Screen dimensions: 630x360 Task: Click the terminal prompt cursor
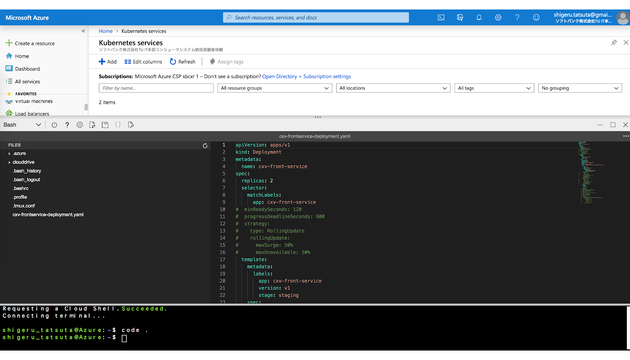tap(124, 338)
